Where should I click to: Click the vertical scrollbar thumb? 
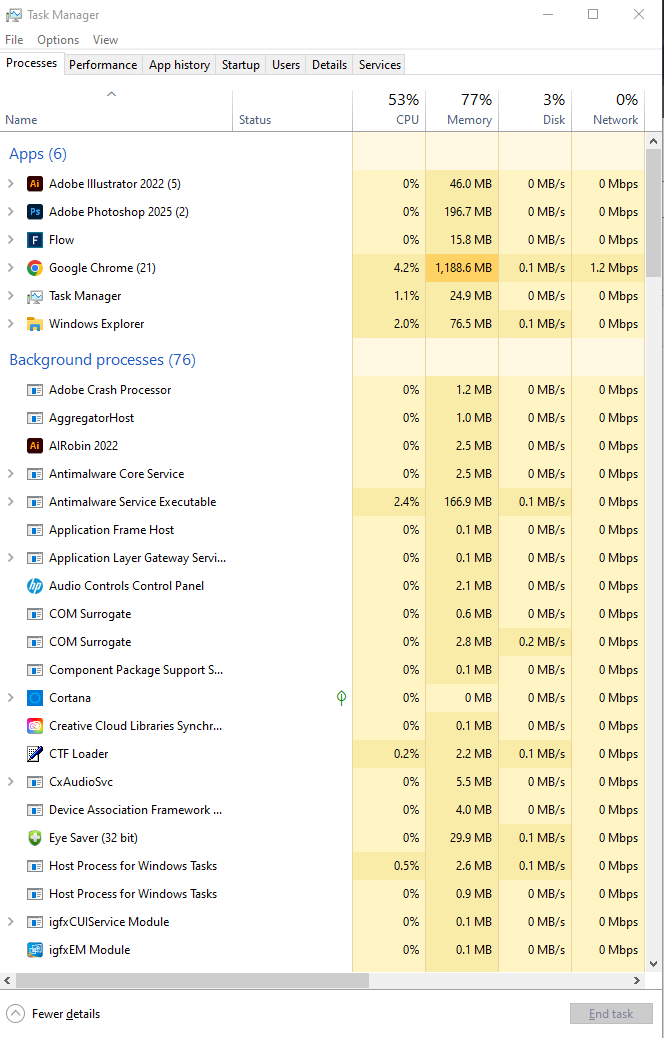point(653,212)
